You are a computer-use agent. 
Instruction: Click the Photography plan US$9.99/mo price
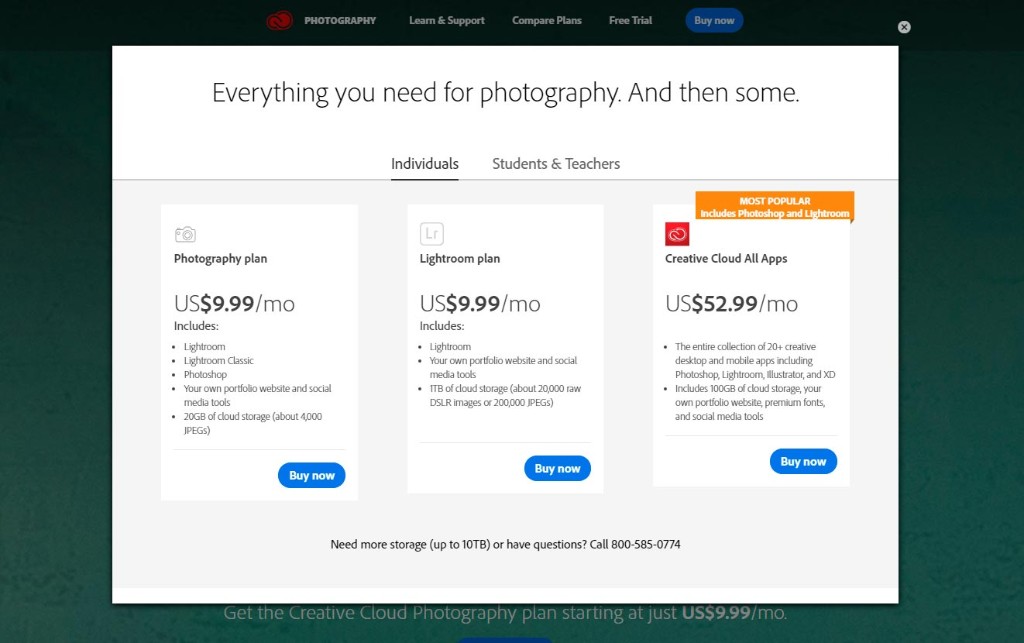[234, 304]
